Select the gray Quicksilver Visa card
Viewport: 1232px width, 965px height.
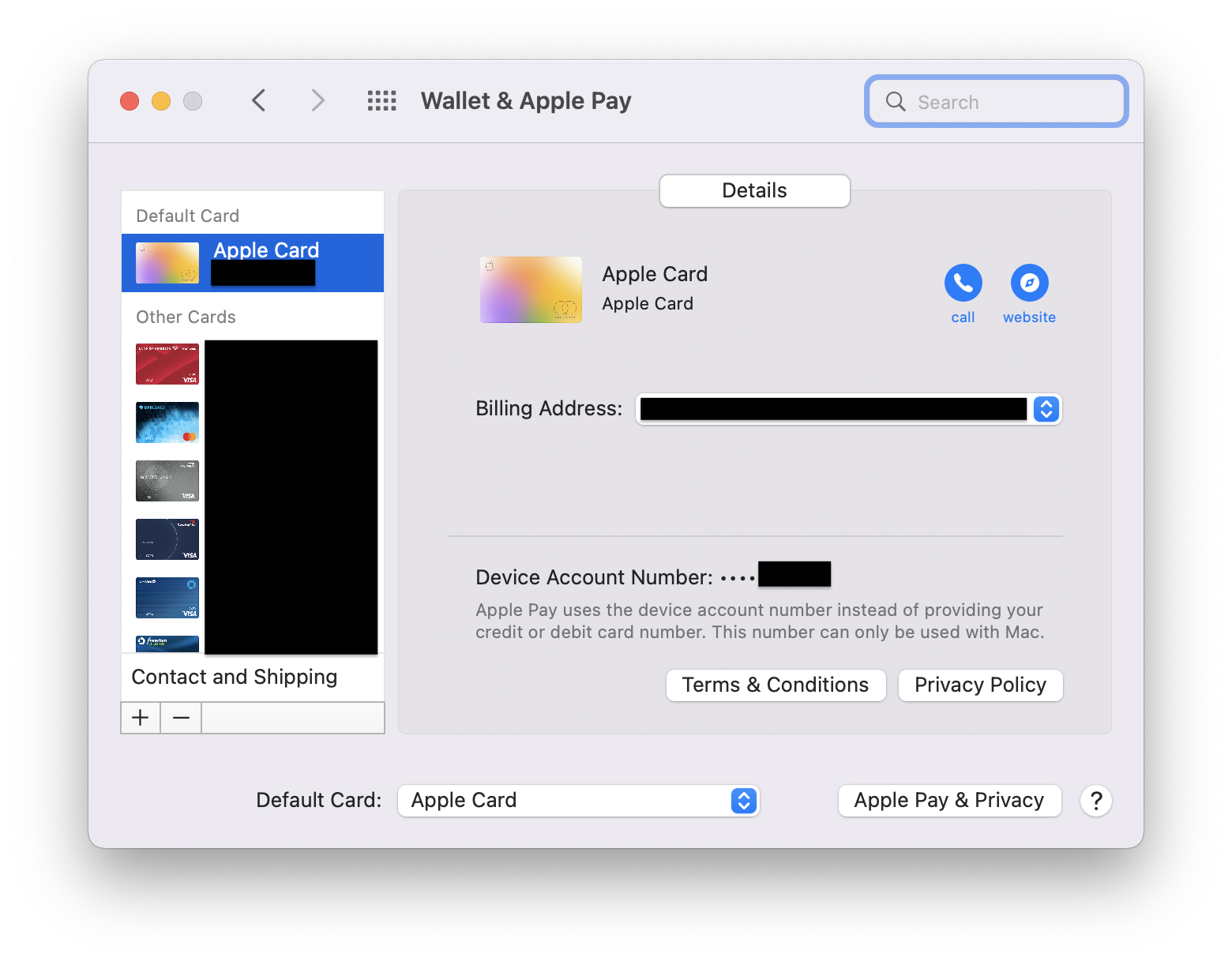click(167, 481)
